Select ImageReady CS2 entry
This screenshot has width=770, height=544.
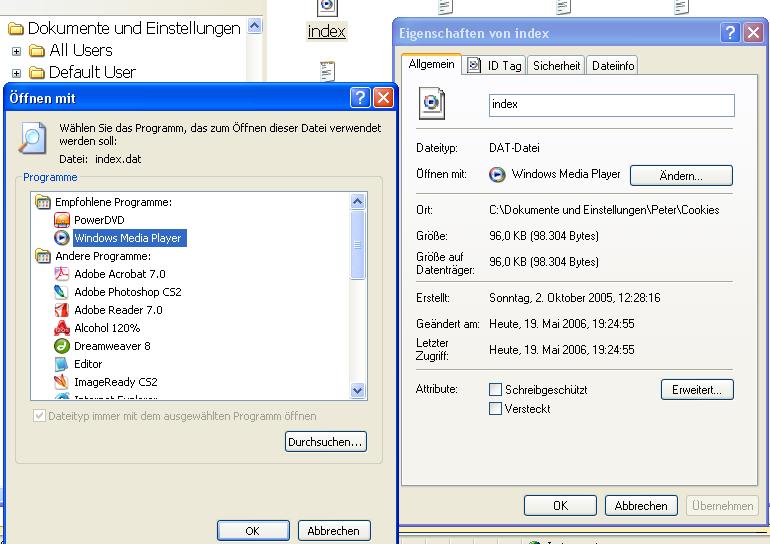[115, 382]
